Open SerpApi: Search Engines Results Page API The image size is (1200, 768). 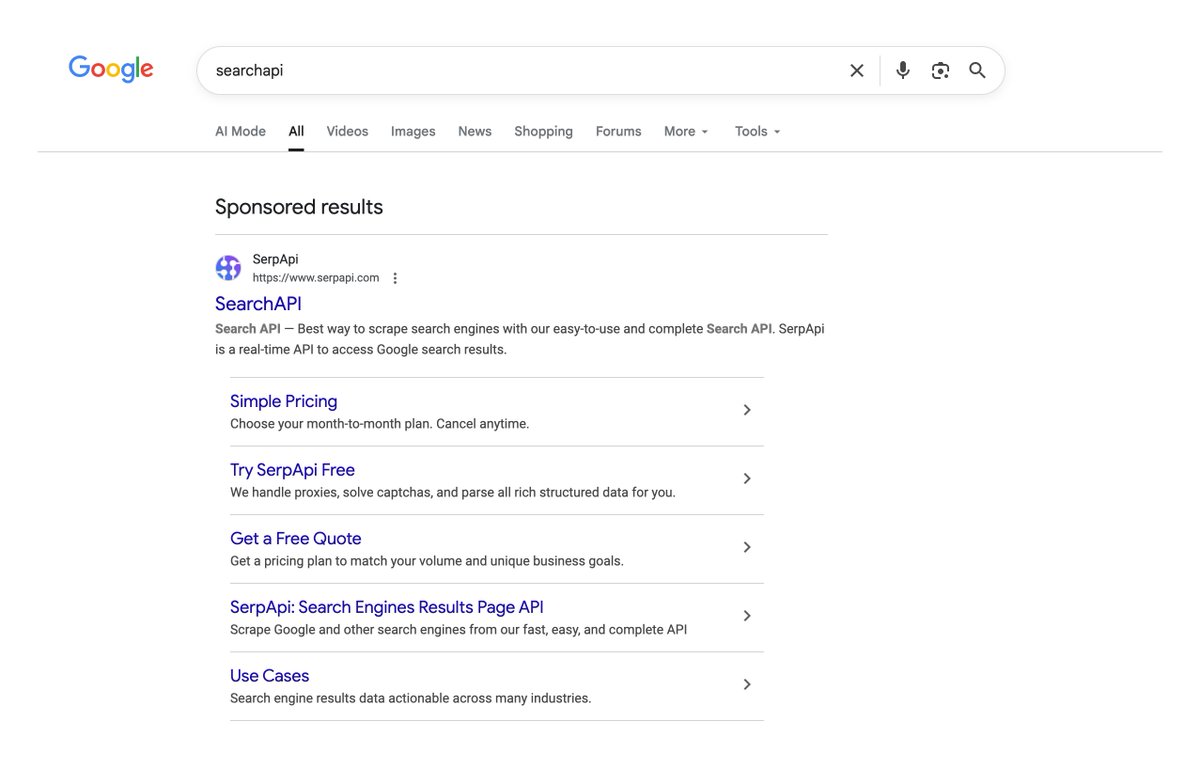[x=387, y=607]
